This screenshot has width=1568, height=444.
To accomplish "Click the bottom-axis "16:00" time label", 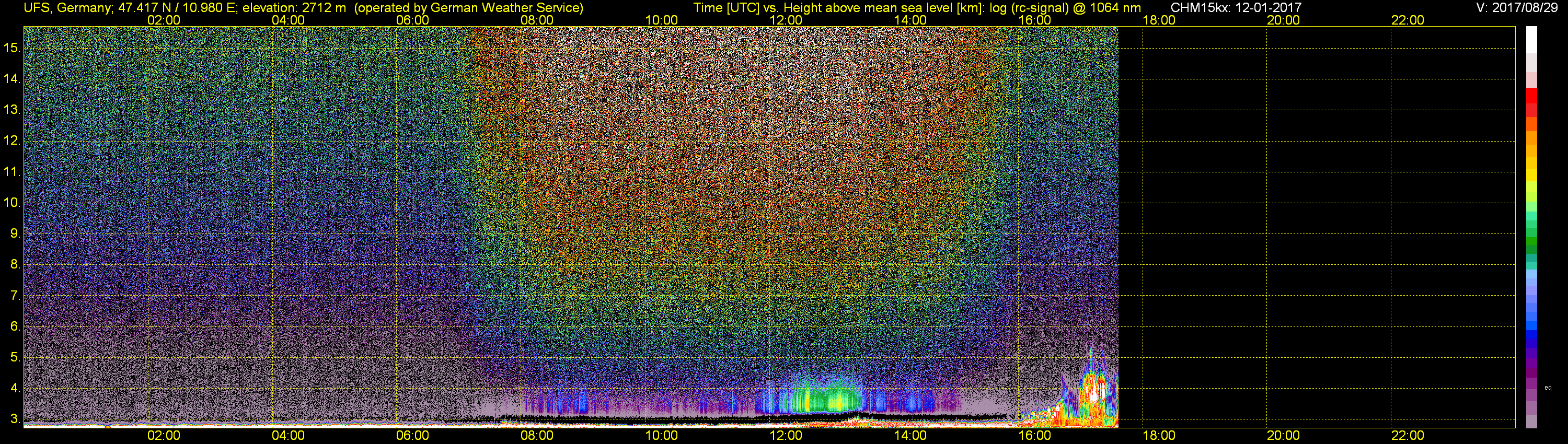I will [1035, 436].
